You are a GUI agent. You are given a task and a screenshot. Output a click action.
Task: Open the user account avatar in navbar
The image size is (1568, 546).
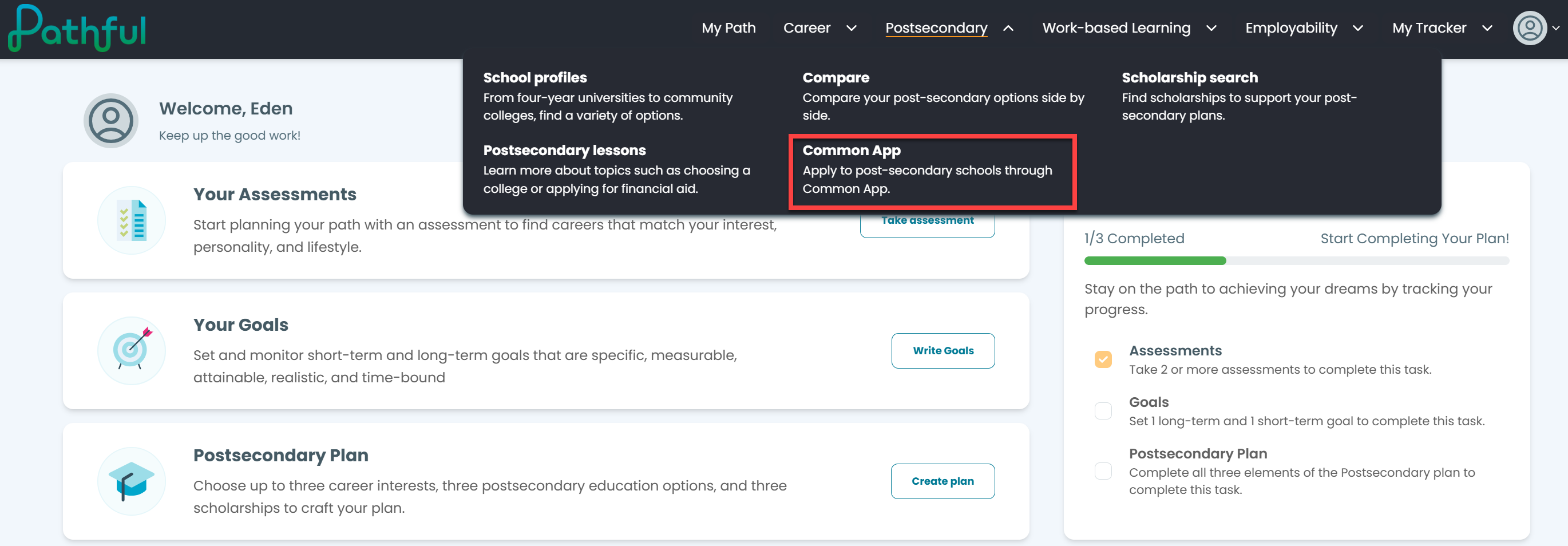tap(1530, 28)
